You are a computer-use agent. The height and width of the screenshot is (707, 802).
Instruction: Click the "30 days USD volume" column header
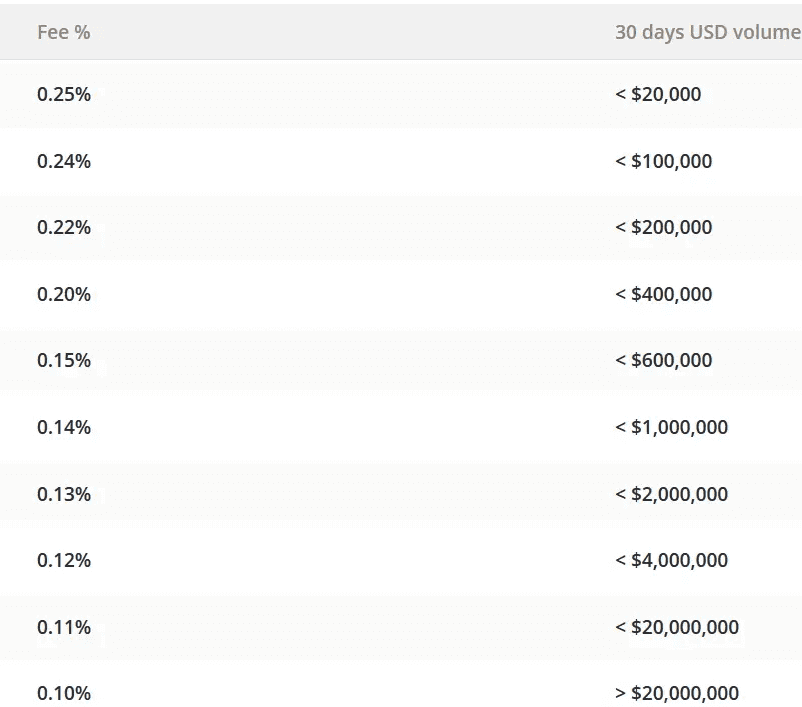coord(707,32)
